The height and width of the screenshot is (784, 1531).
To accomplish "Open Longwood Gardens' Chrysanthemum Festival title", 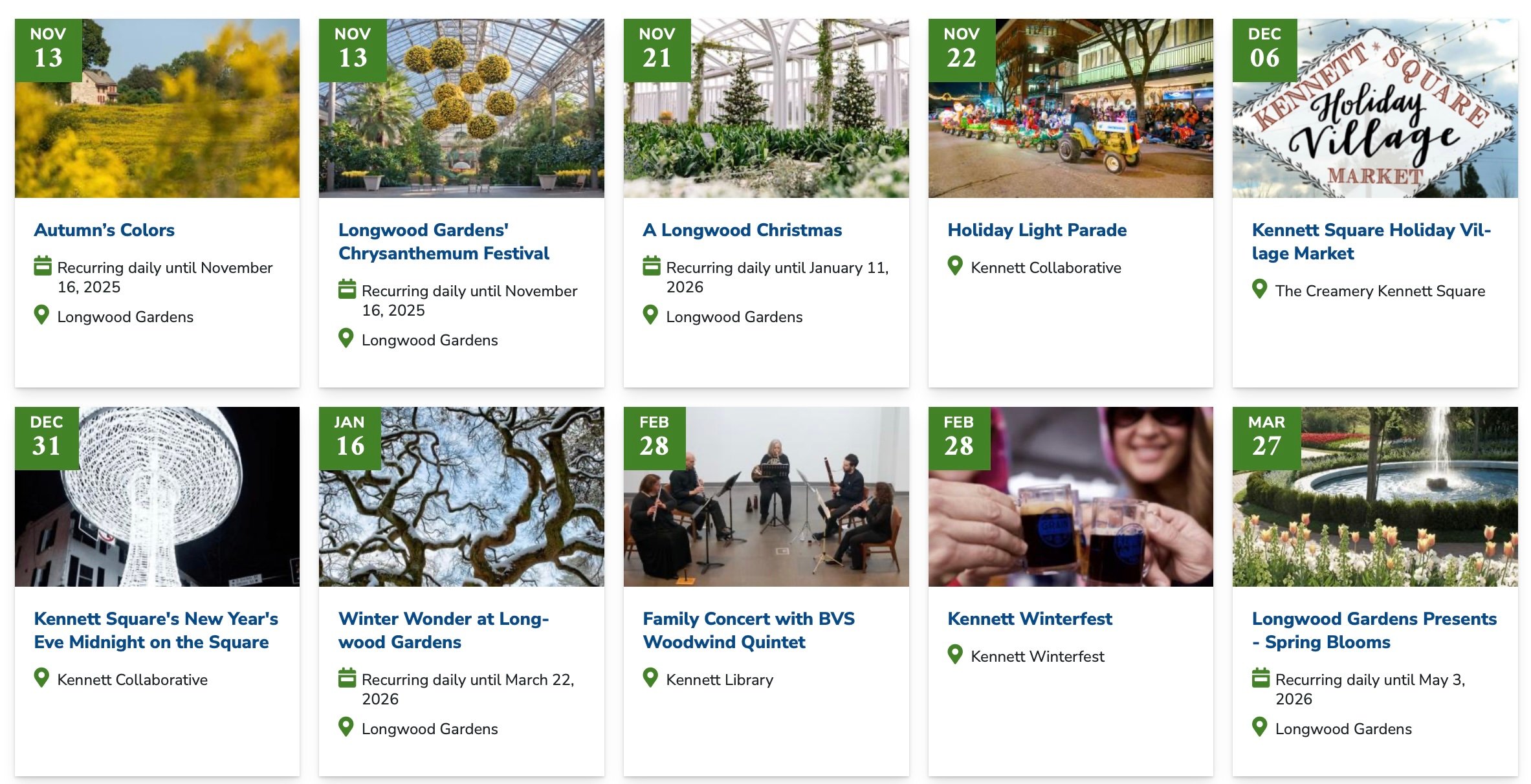I will tap(443, 241).
